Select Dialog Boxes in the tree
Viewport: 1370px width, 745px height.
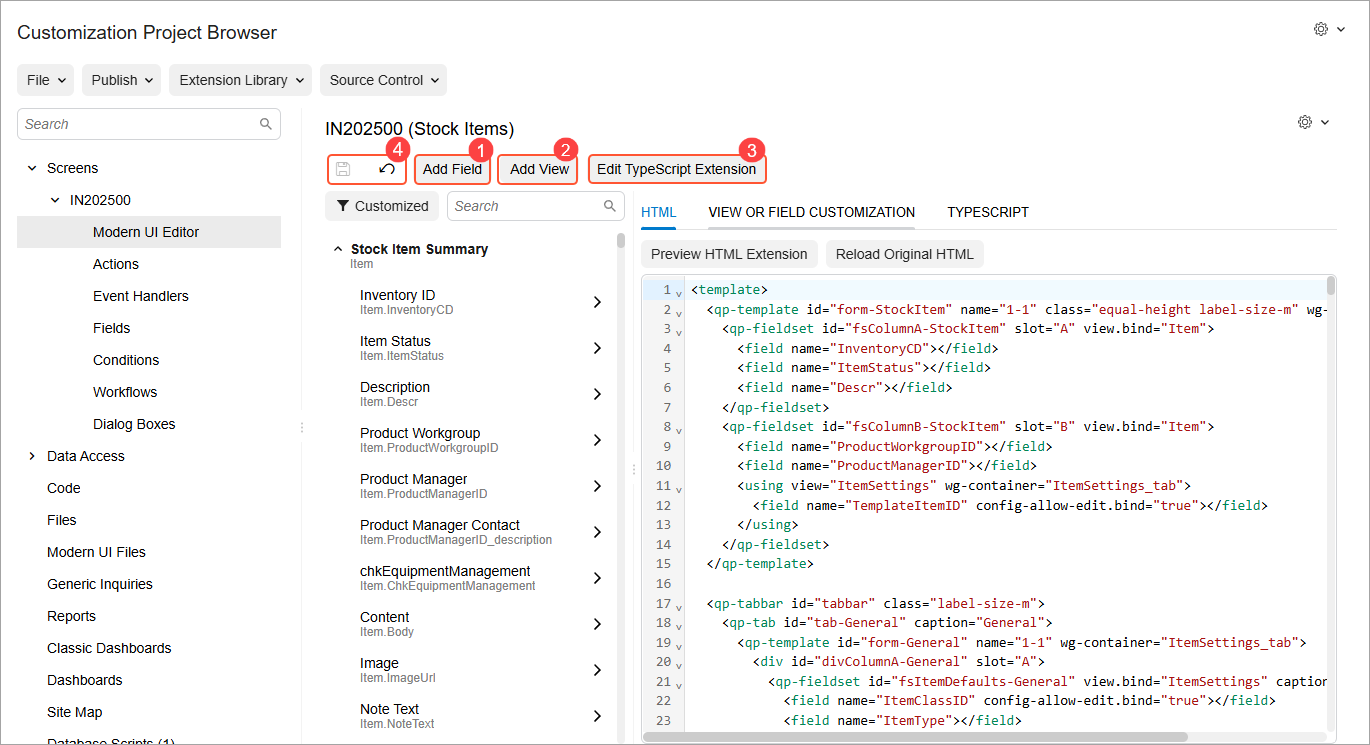[134, 424]
